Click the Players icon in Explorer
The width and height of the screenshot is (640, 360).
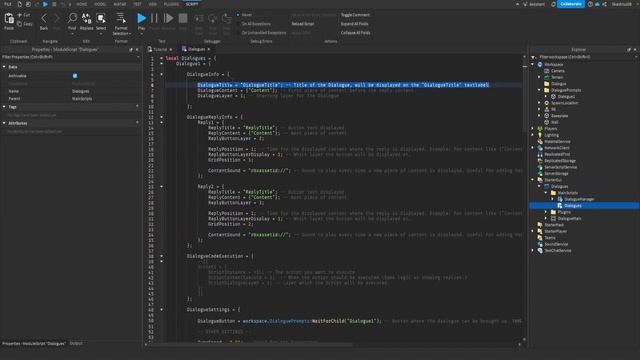coord(540,129)
